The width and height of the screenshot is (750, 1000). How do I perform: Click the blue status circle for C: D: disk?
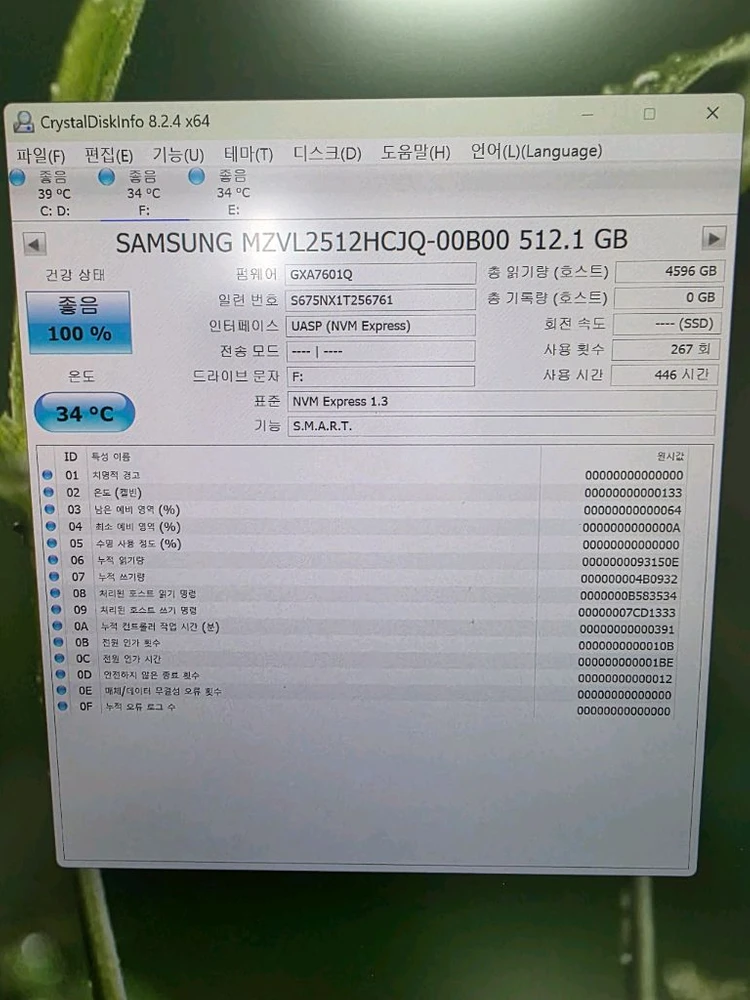(18, 177)
